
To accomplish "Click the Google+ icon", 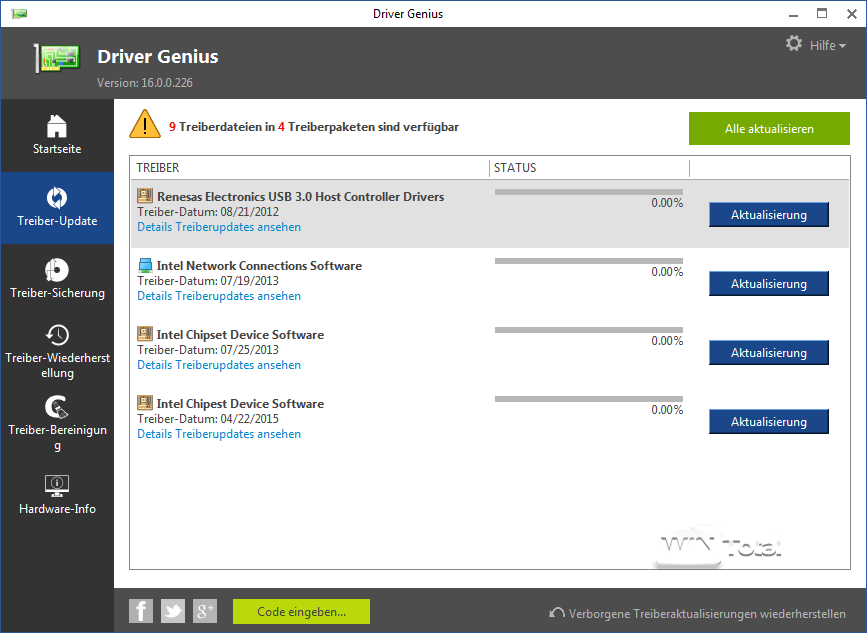I will [204, 610].
